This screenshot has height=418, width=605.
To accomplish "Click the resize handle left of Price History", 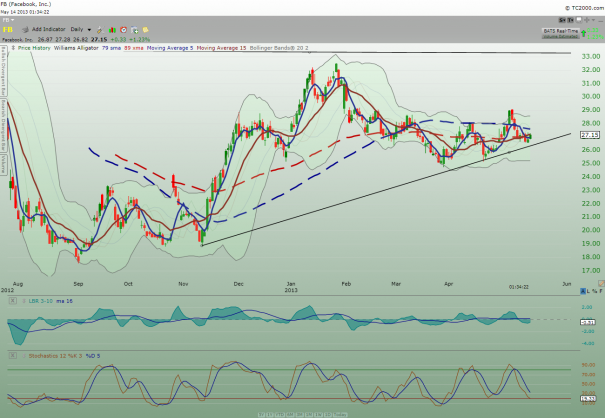I will (x=13, y=48).
